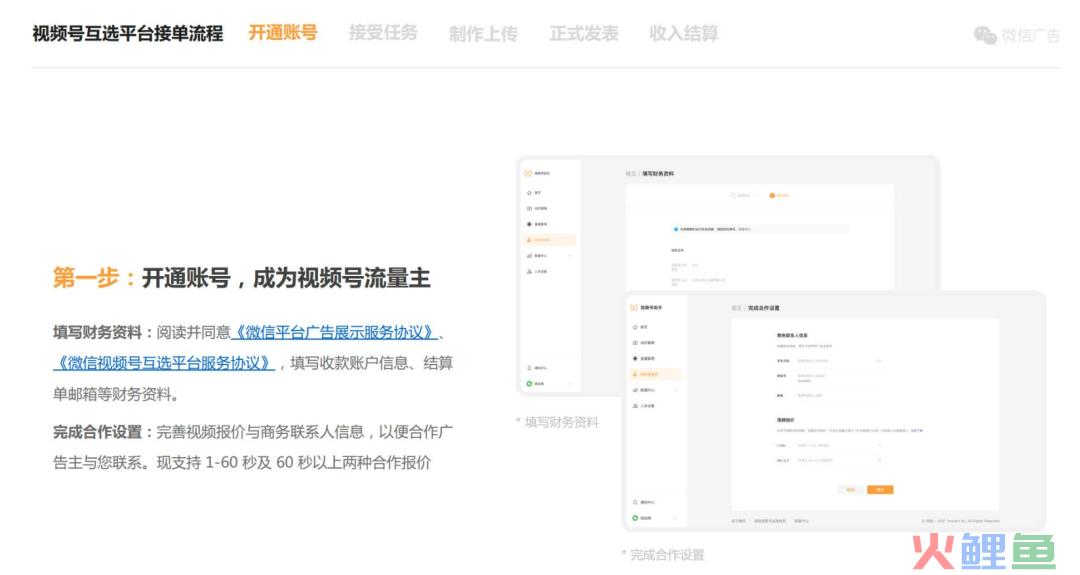The height and width of the screenshot is (575, 1080).
Task: Click logo icon in 填写财务资料 screenshot sidebar
Action: [x=528, y=174]
